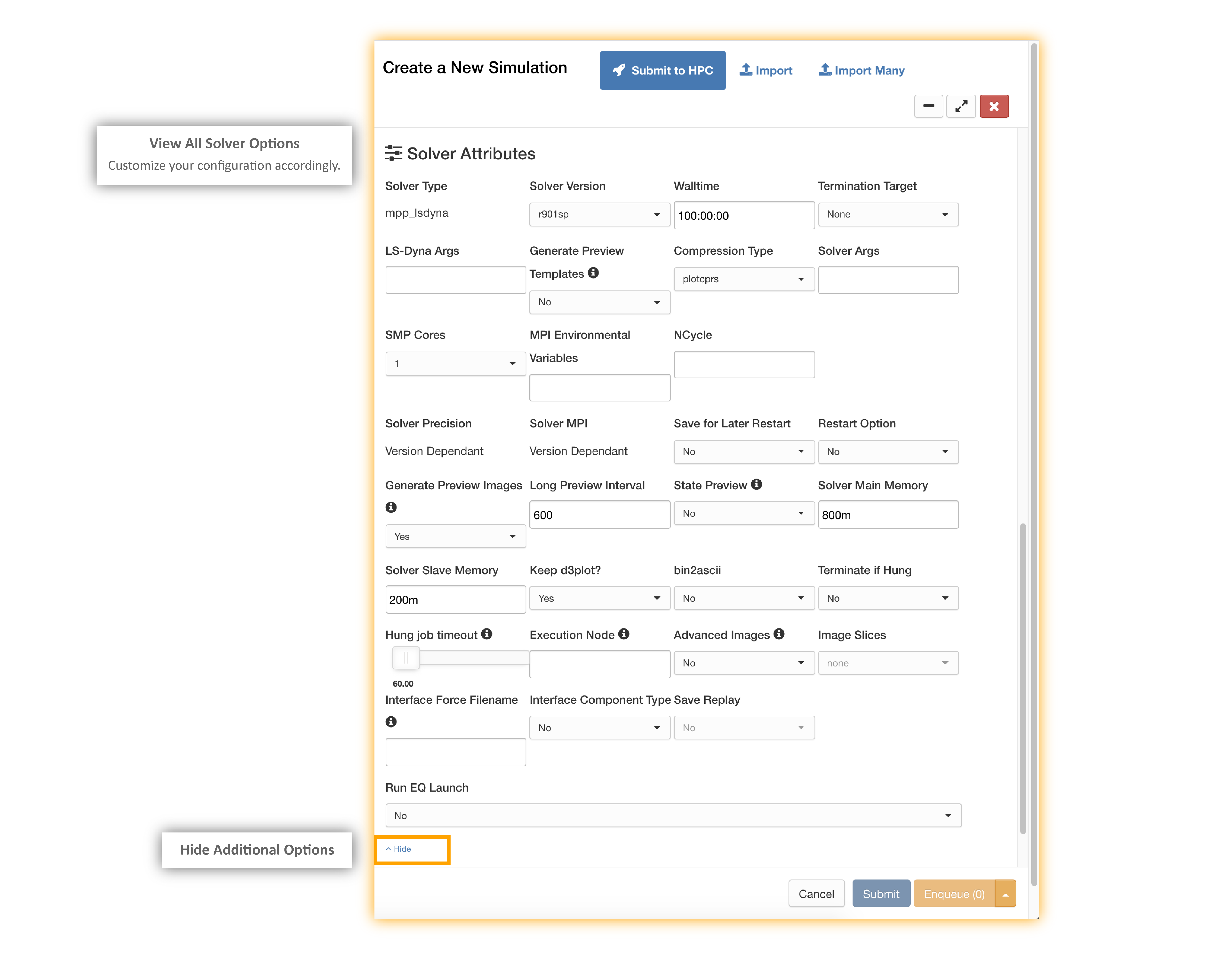Open the Termination Target dropdown
The width and height of the screenshot is (1232, 959).
pyautogui.click(x=889, y=214)
